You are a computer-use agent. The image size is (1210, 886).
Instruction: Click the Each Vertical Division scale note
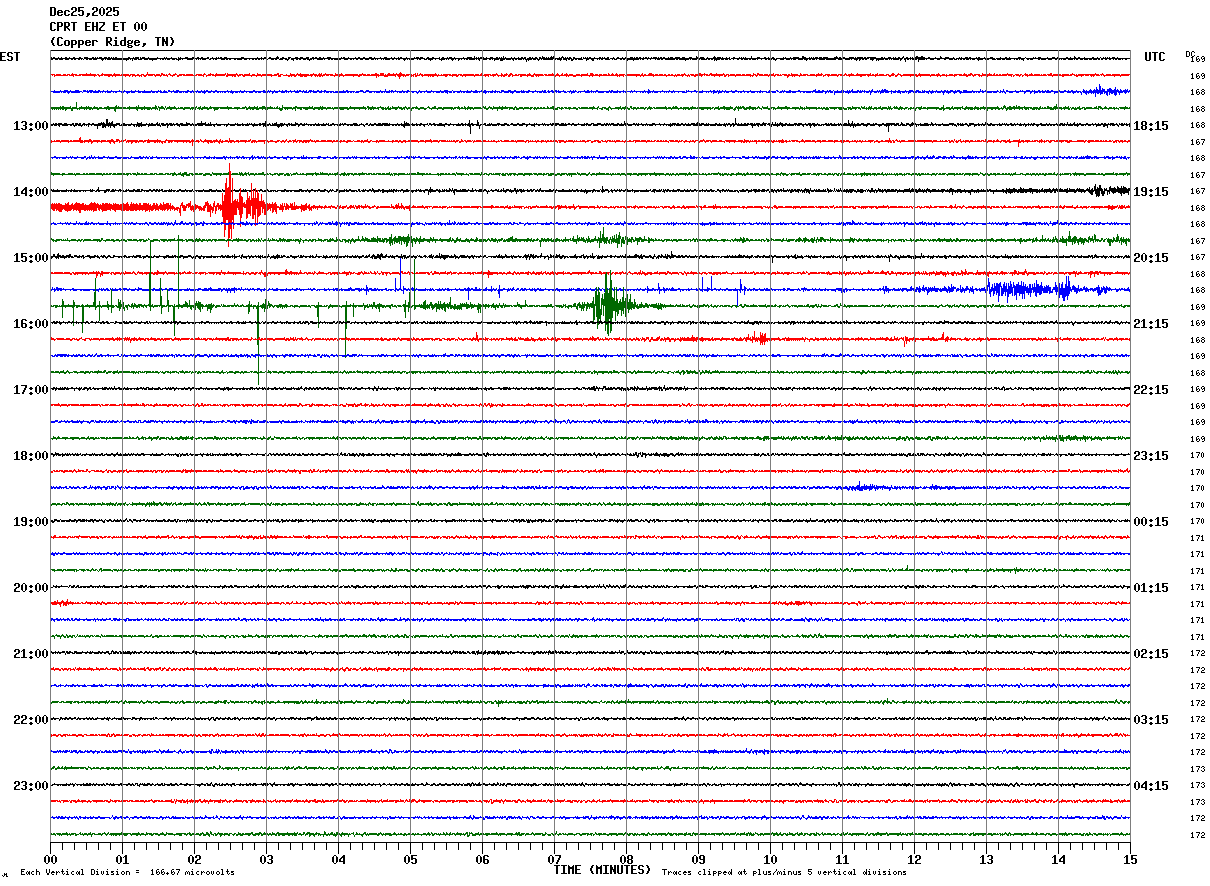(x=128, y=873)
